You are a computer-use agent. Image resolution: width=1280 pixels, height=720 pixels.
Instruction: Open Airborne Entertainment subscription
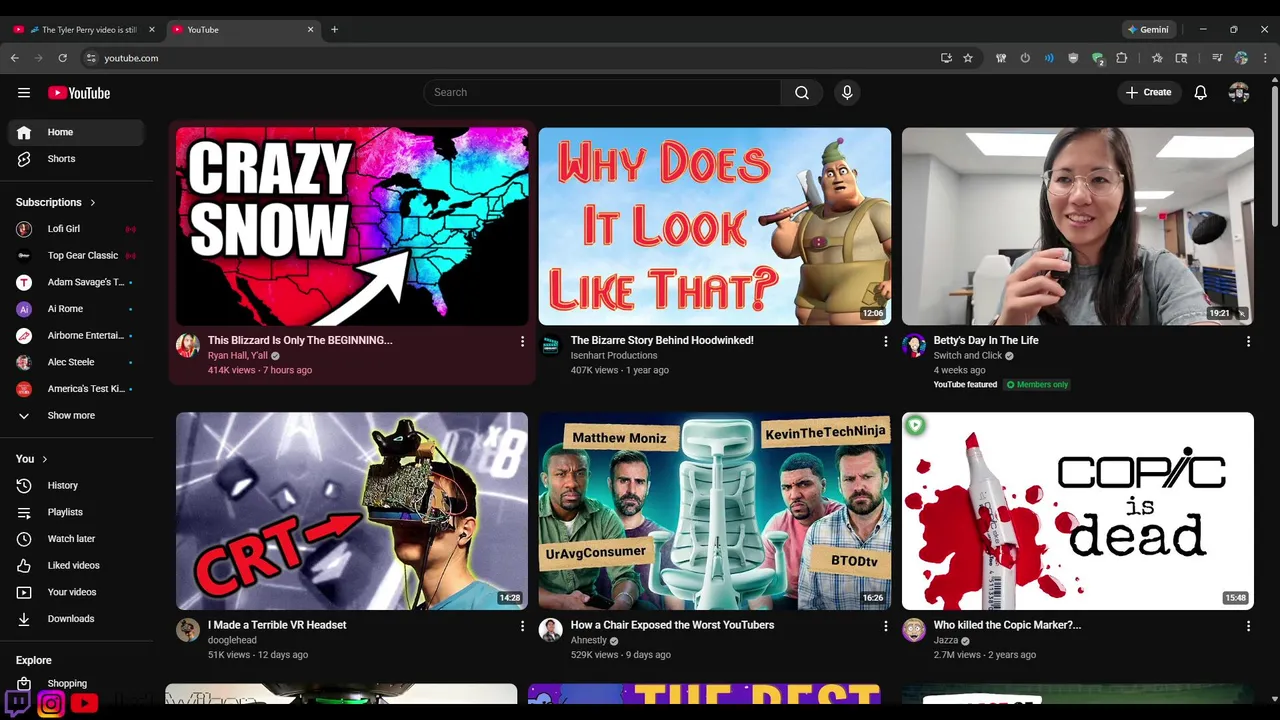(76, 335)
